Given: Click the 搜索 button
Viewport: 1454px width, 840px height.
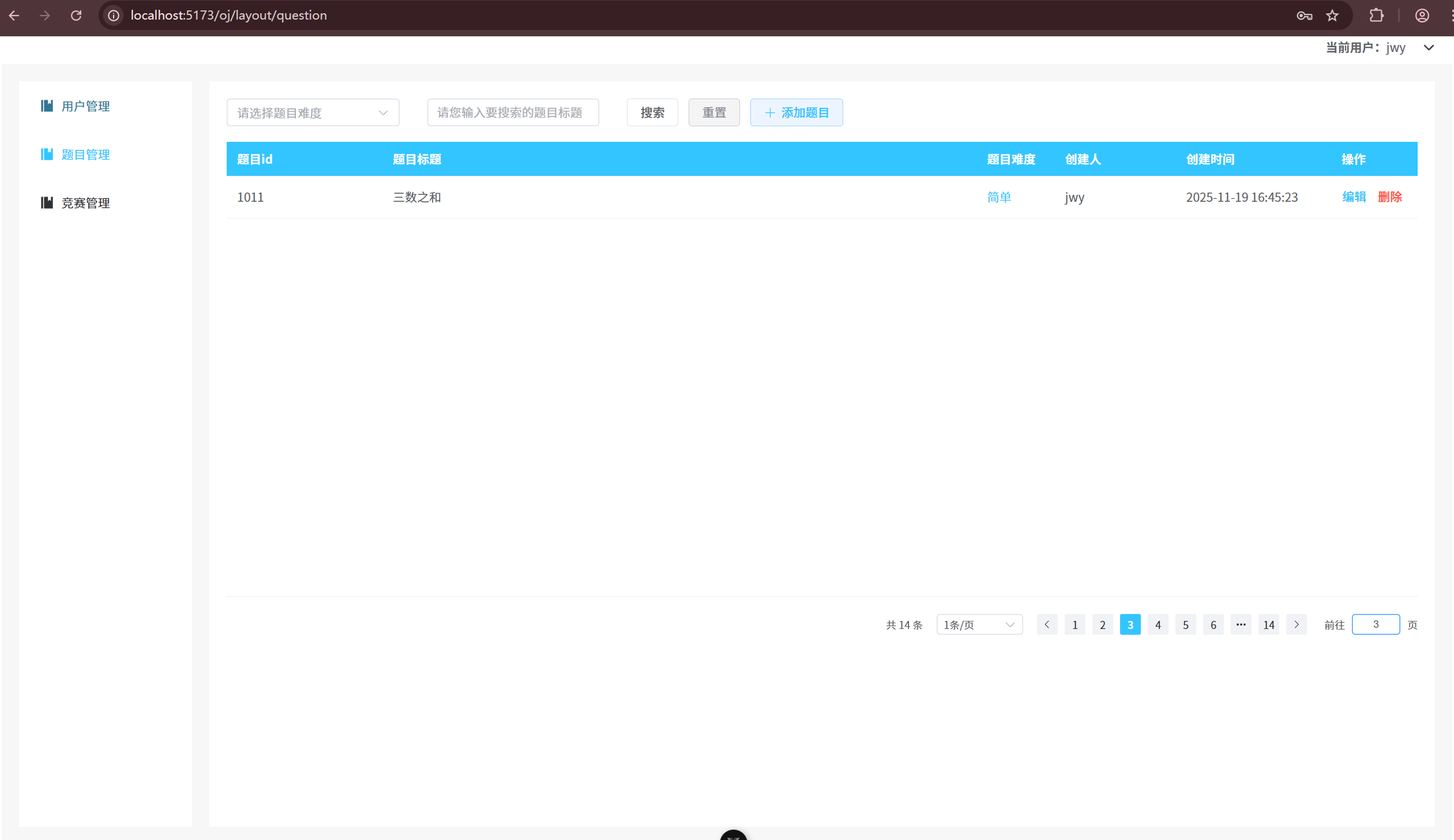Looking at the screenshot, I should [x=652, y=112].
